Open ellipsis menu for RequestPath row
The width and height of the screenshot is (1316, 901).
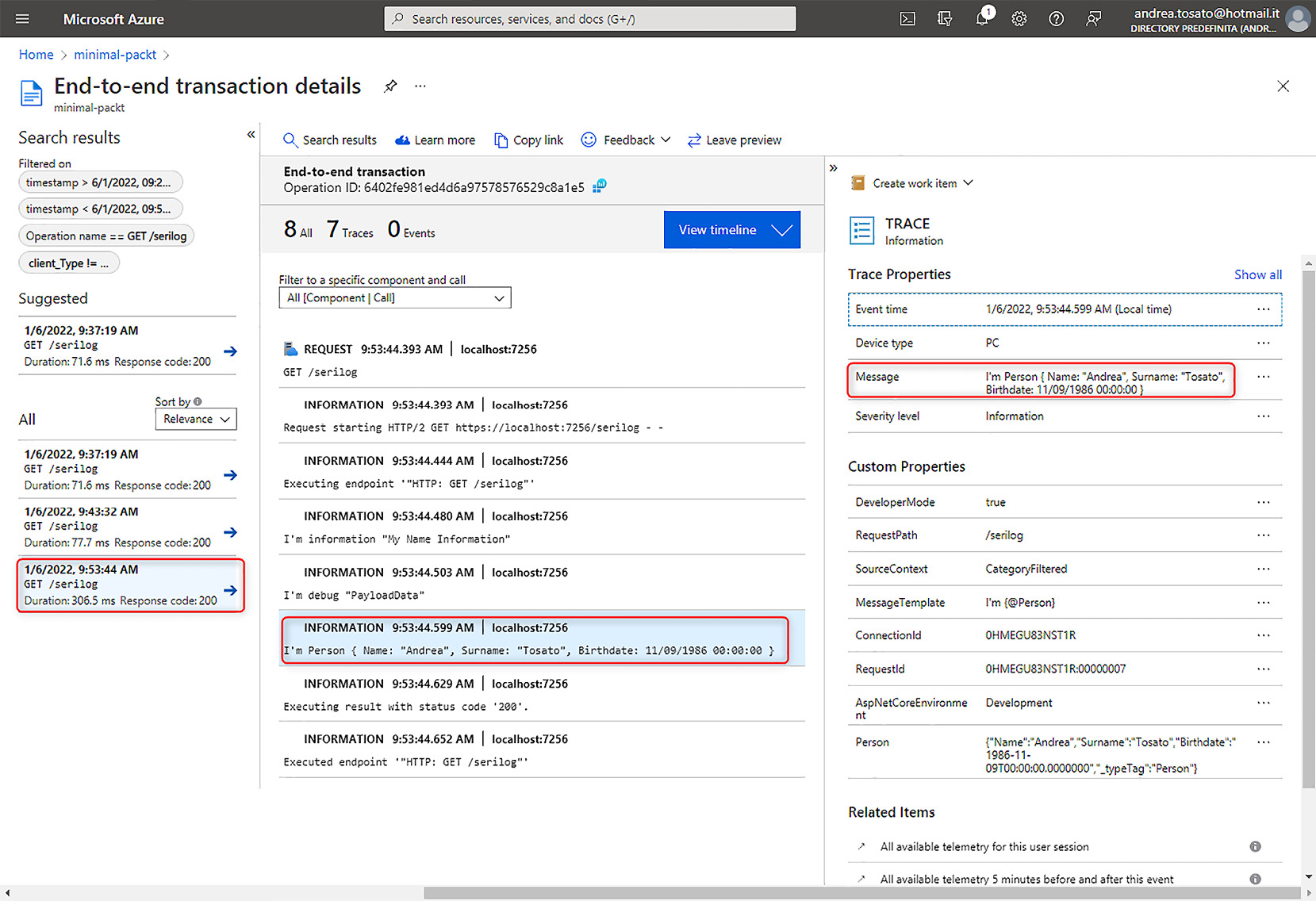point(1264,535)
